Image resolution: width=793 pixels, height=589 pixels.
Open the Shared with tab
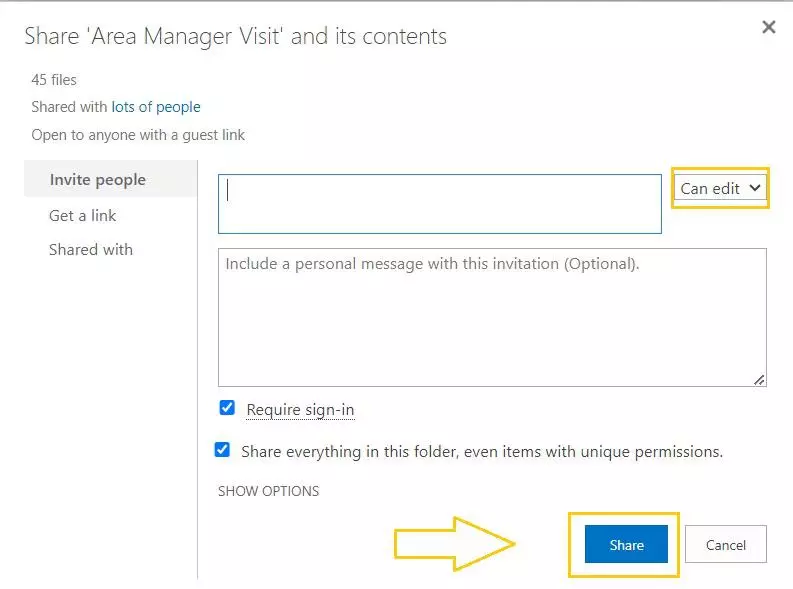[x=91, y=250]
